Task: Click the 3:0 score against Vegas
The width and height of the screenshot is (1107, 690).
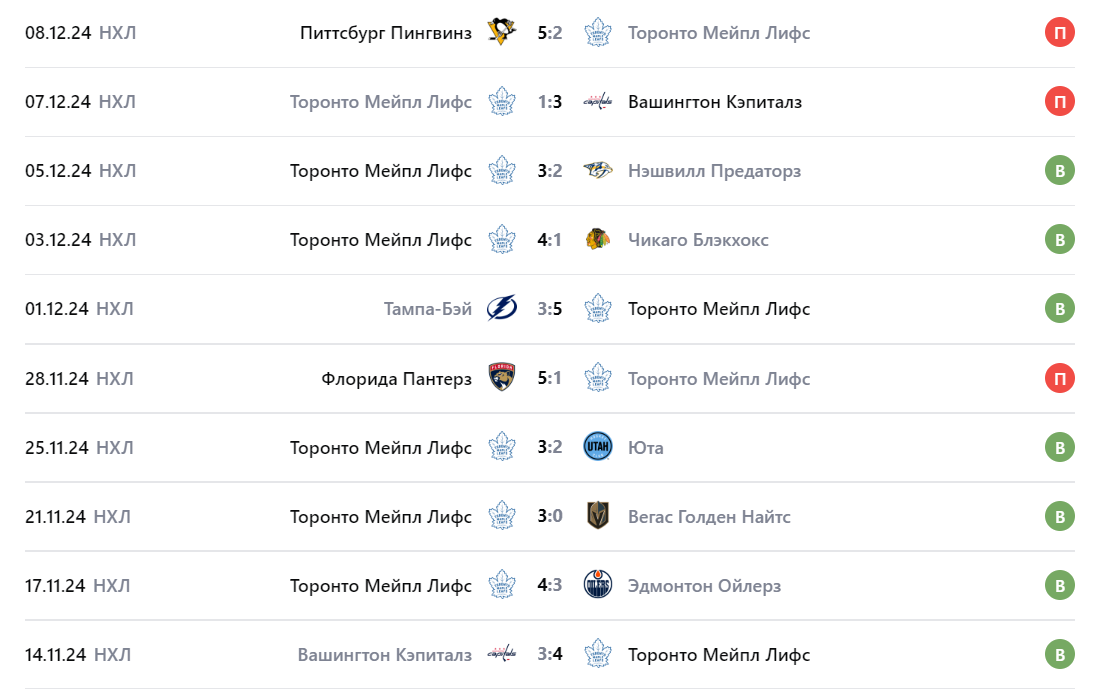Action: (549, 517)
